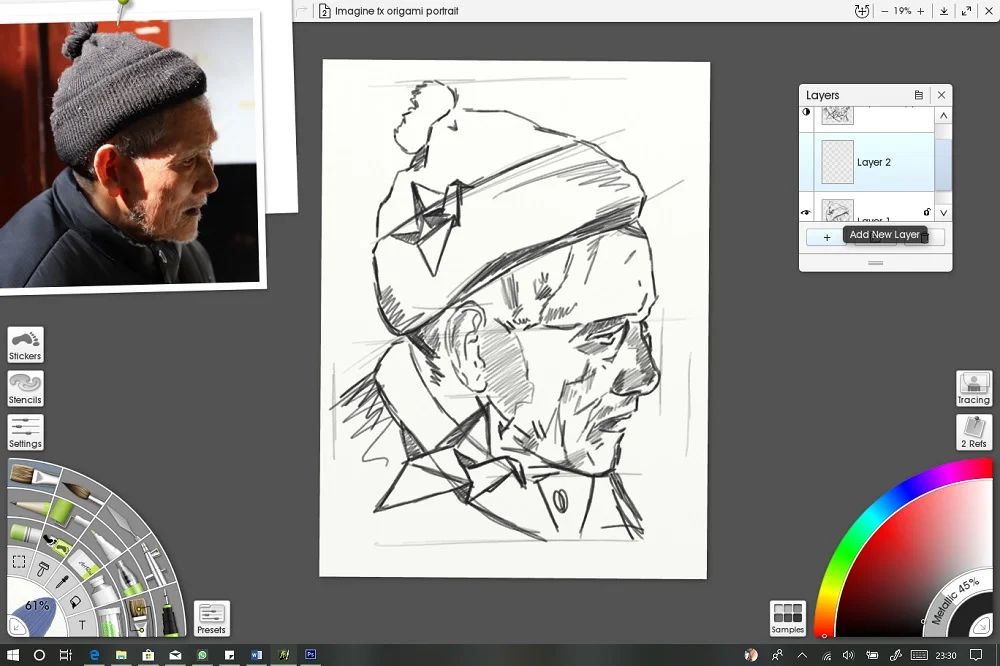The width and height of the screenshot is (1000, 666).
Task: Open Photoshop from the taskbar
Action: pos(311,655)
